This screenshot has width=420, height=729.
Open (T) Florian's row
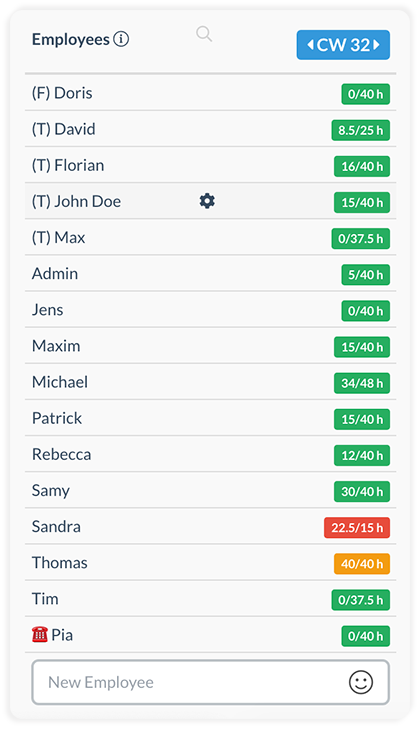pyautogui.click(x=210, y=165)
